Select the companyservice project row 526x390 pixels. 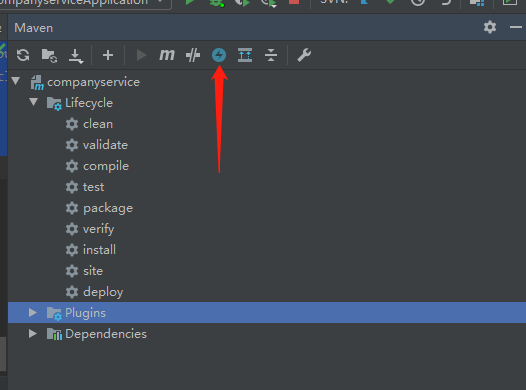click(x=267, y=82)
